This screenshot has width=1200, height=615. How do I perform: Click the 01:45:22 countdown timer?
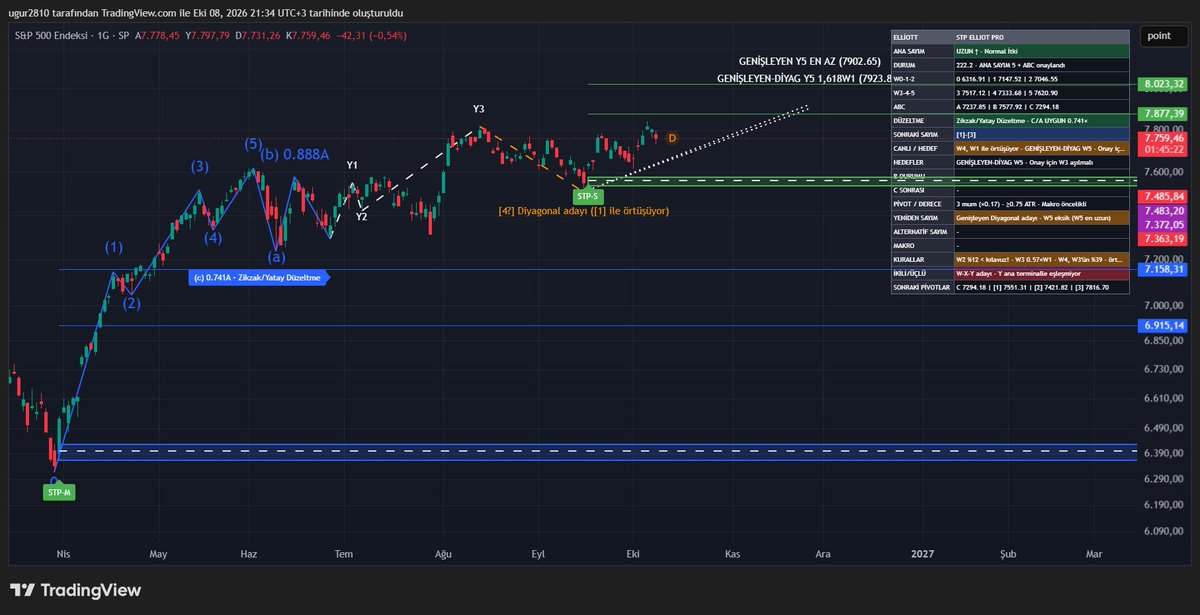coord(1164,149)
